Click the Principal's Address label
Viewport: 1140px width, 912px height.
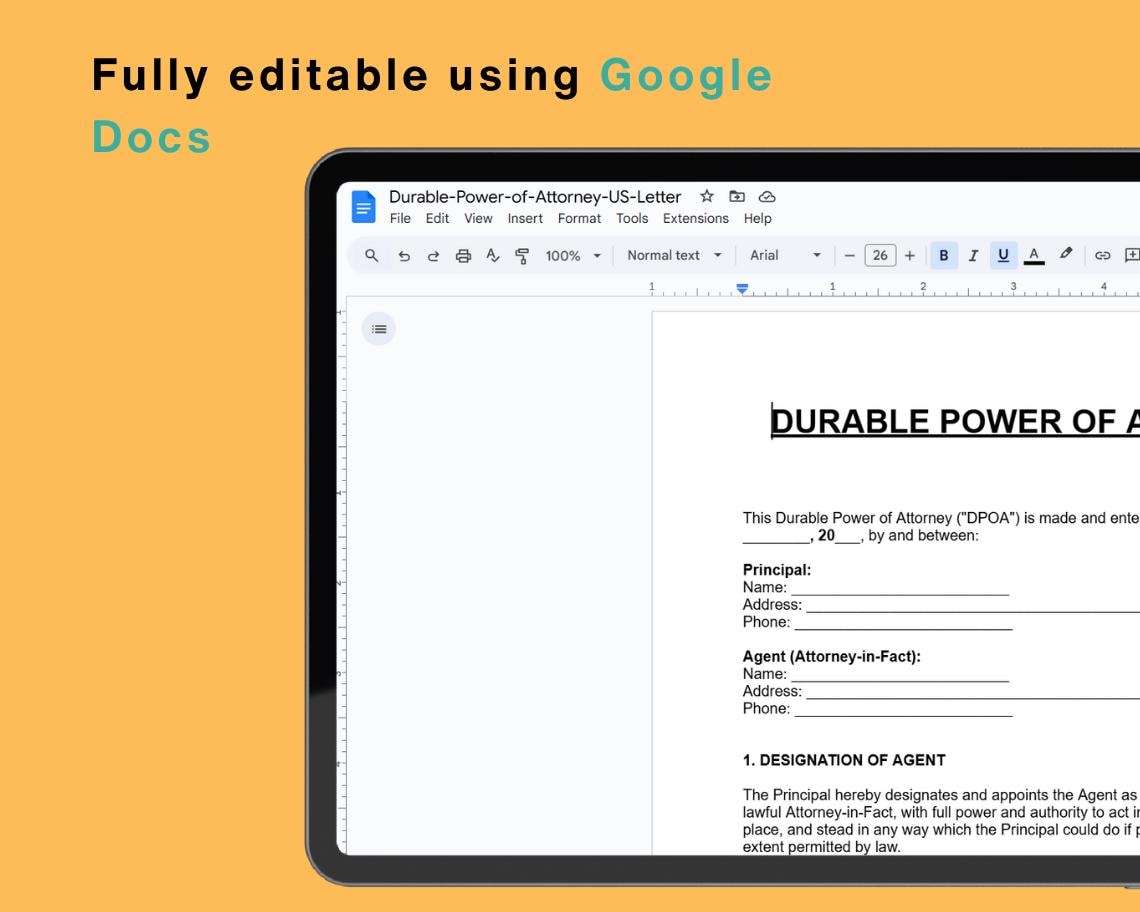(772, 605)
